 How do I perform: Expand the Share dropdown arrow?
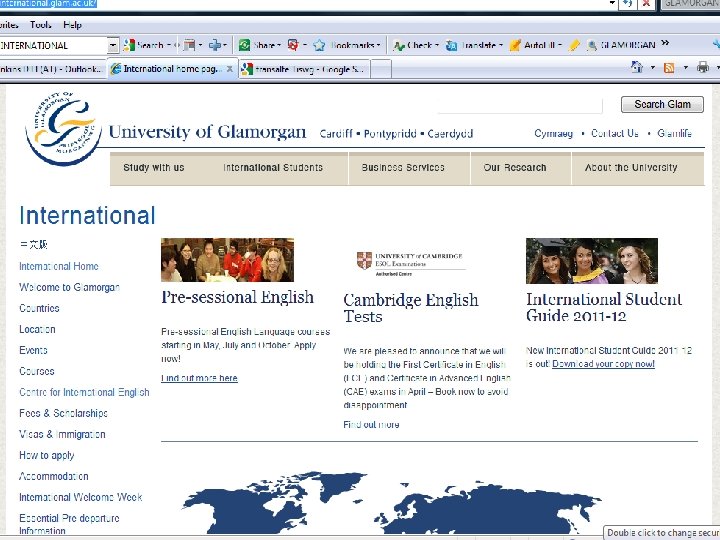pyautogui.click(x=279, y=45)
